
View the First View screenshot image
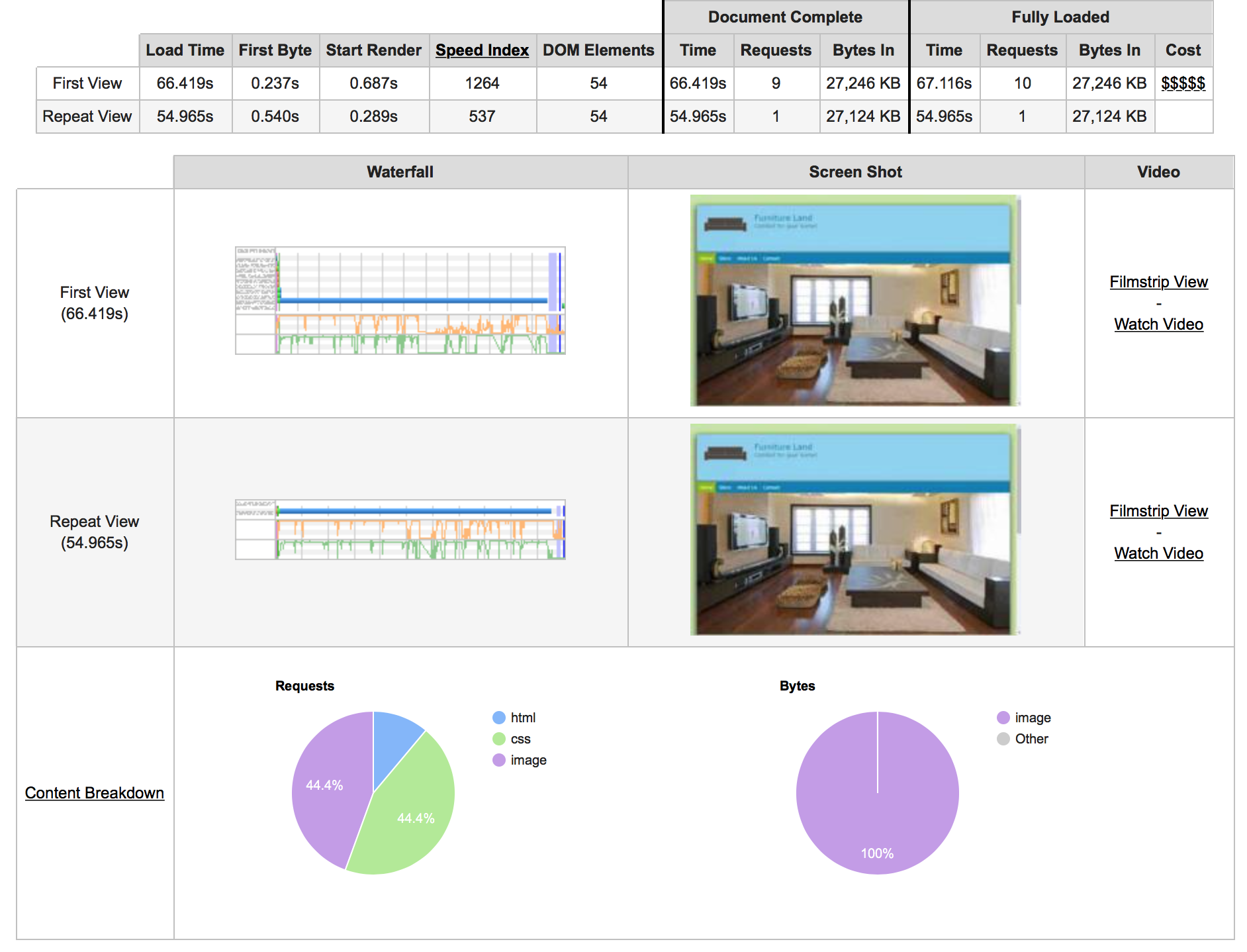point(854,301)
